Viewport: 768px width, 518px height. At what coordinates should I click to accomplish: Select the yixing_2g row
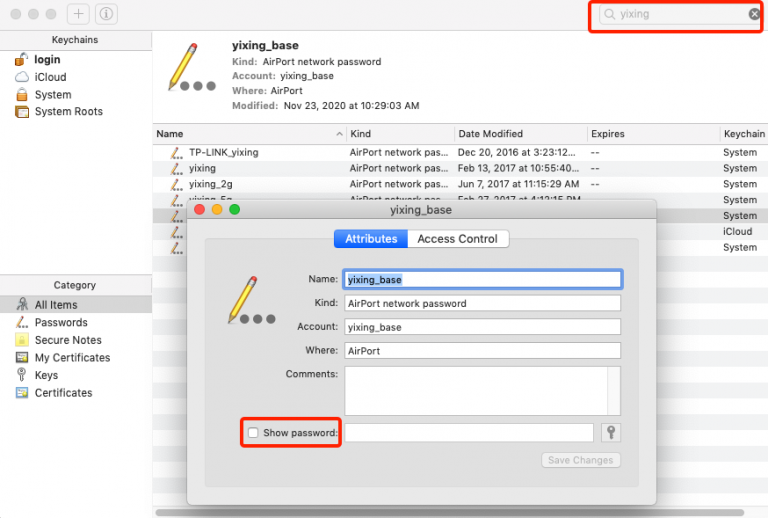[460, 184]
